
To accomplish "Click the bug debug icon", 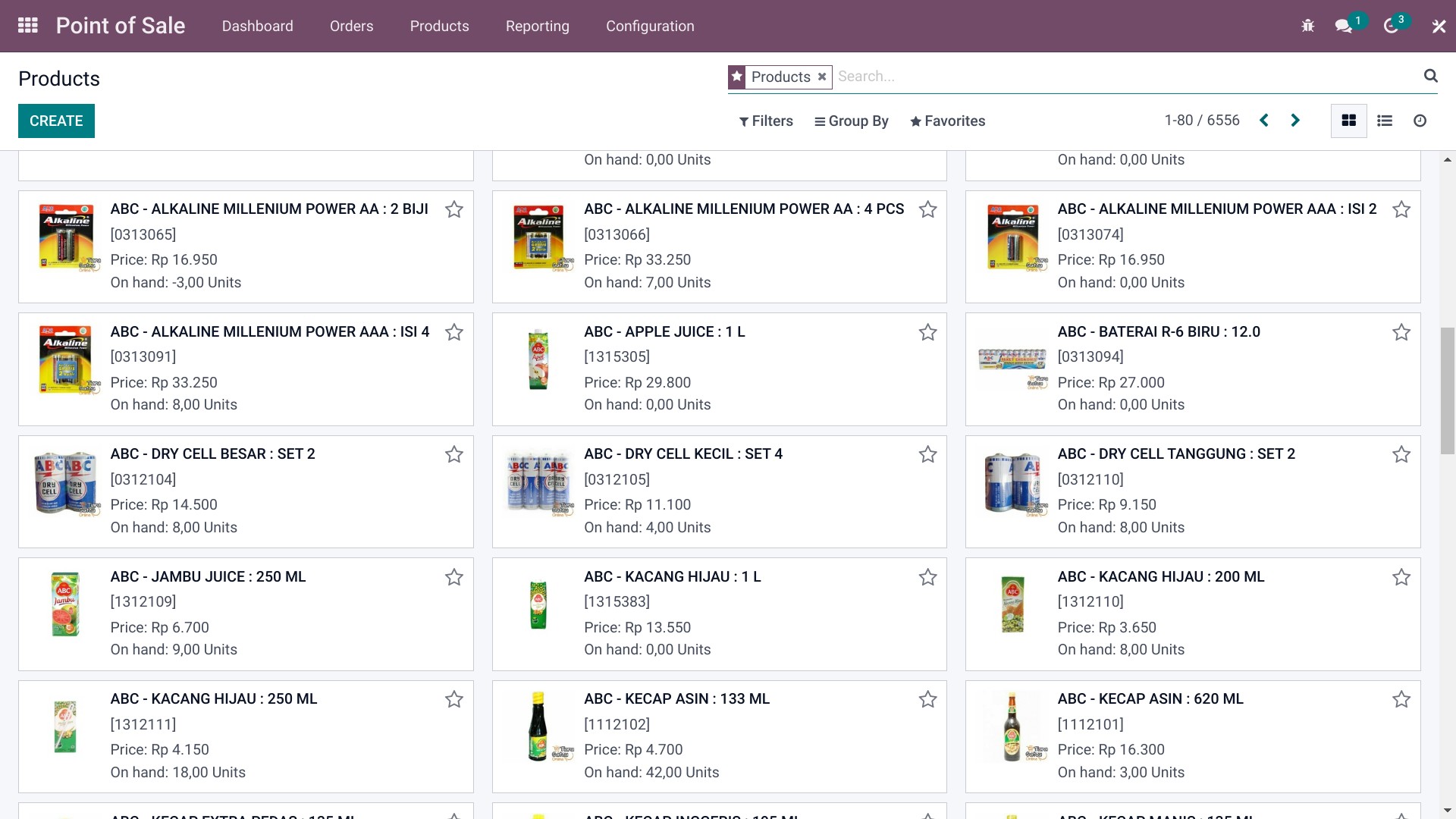I will (x=1307, y=26).
